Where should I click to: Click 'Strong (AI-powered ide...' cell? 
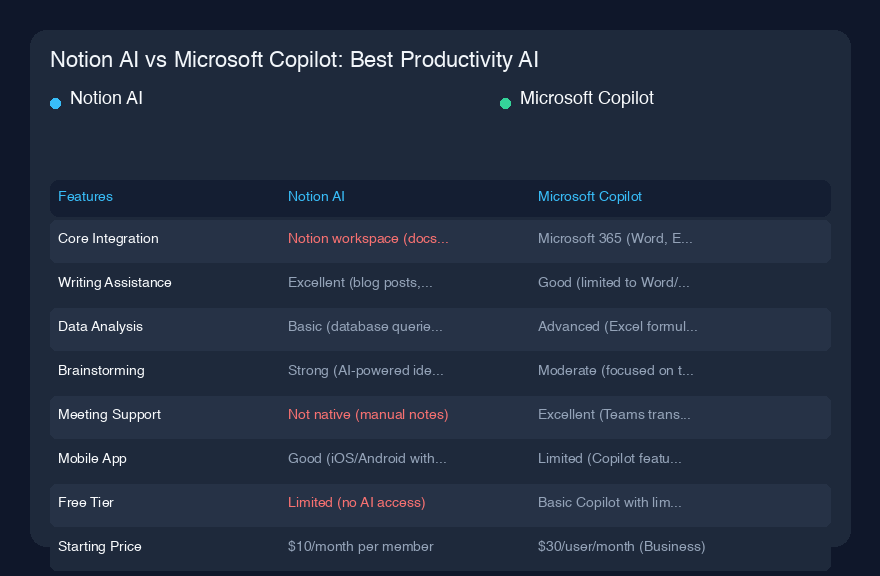coord(366,371)
